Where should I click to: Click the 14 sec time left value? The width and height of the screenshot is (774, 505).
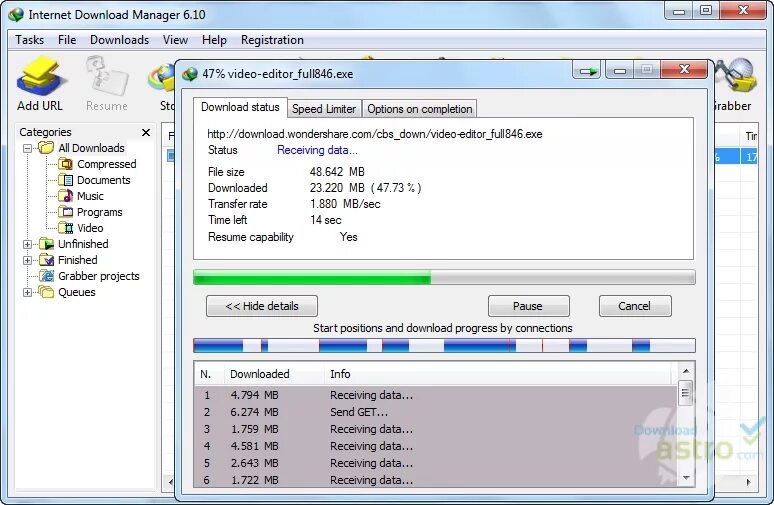[x=326, y=220]
